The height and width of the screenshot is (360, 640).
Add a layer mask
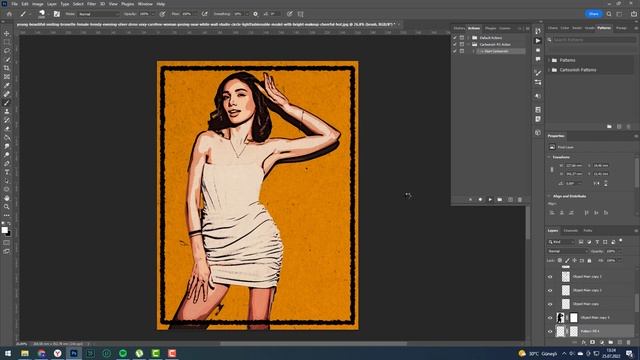(x=593, y=342)
